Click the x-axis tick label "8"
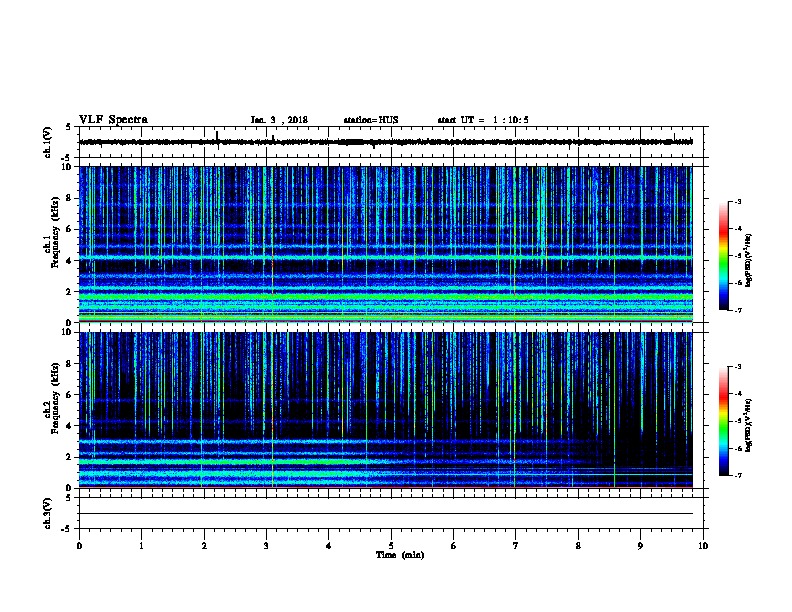The width and height of the screenshot is (792, 612). click(578, 546)
